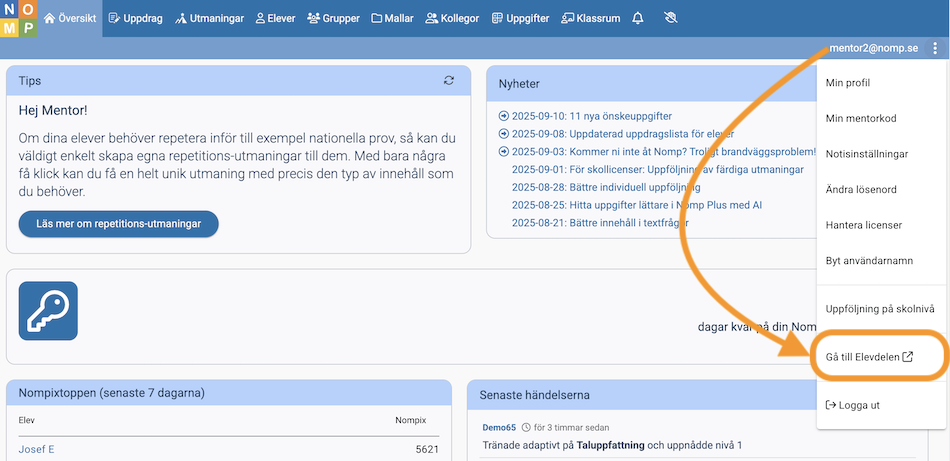Go to the Uppdrag tab
950x461 pixels.
pyautogui.click(x=135, y=18)
